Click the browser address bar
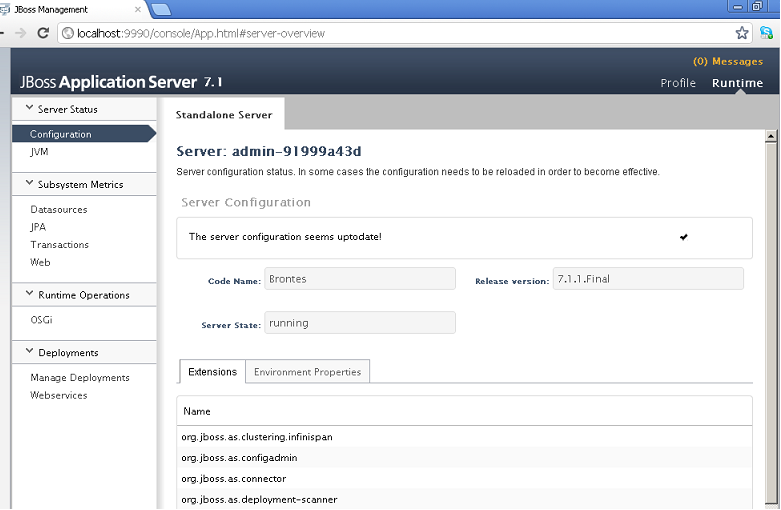 400,33
